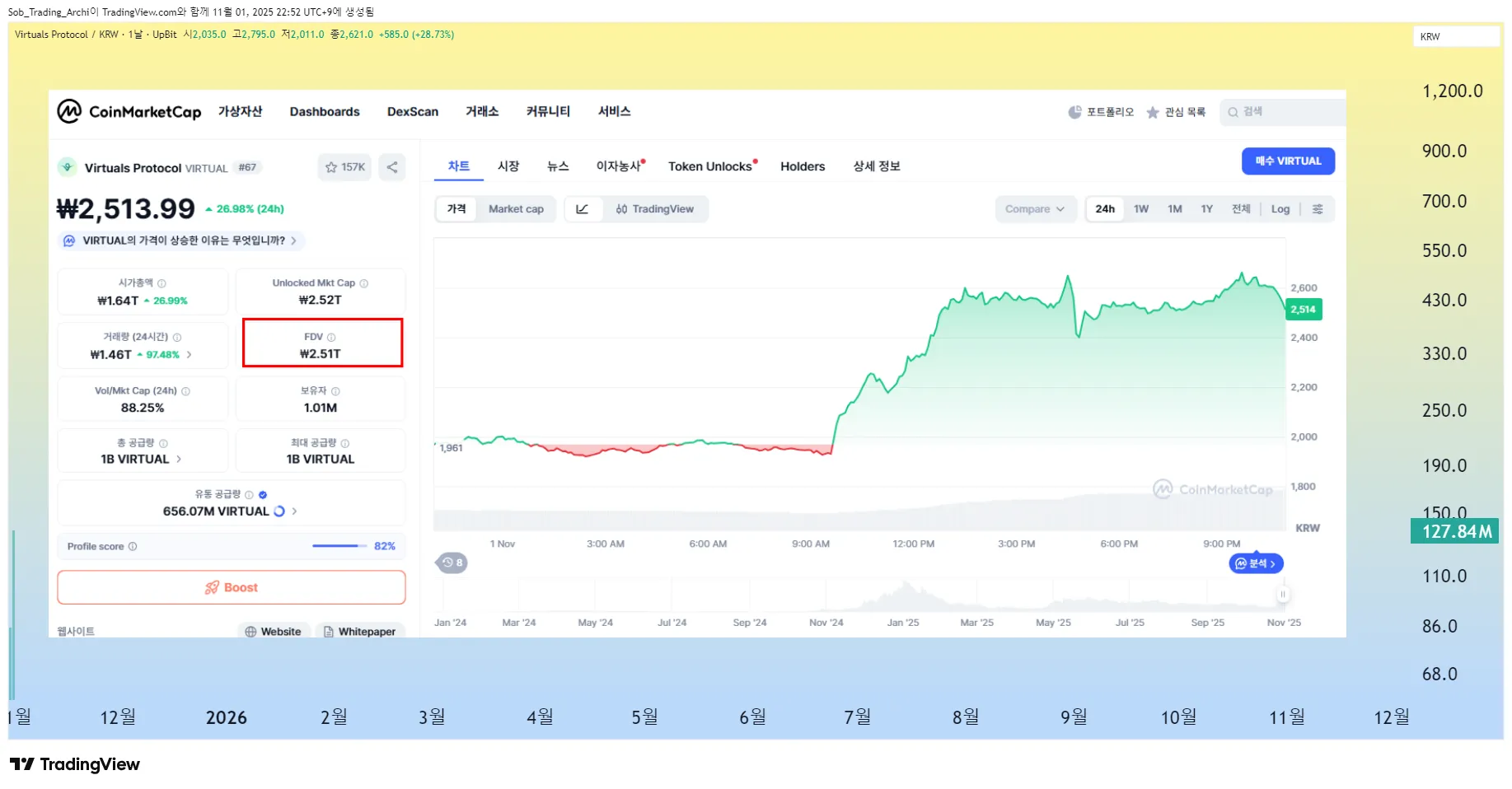Click the Profile score info icon
Image resolution: width=1512 pixels, height=789 pixels.
[x=133, y=547]
